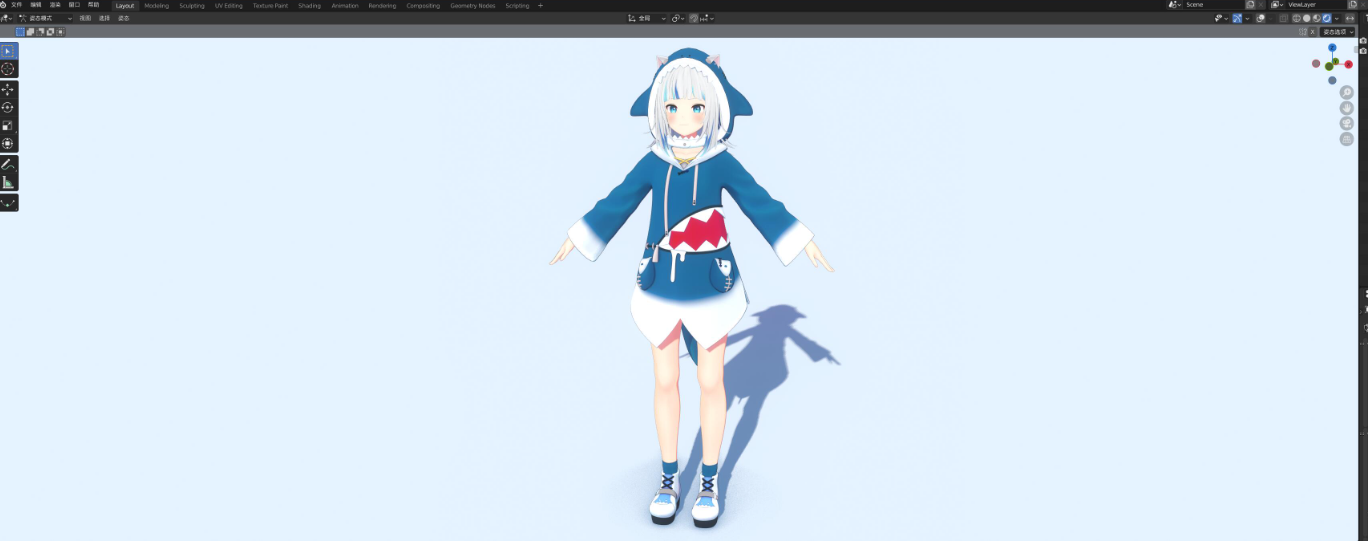This screenshot has height=541, width=1368.
Task: Open the interaction mode dropdown
Action: [x=46, y=18]
